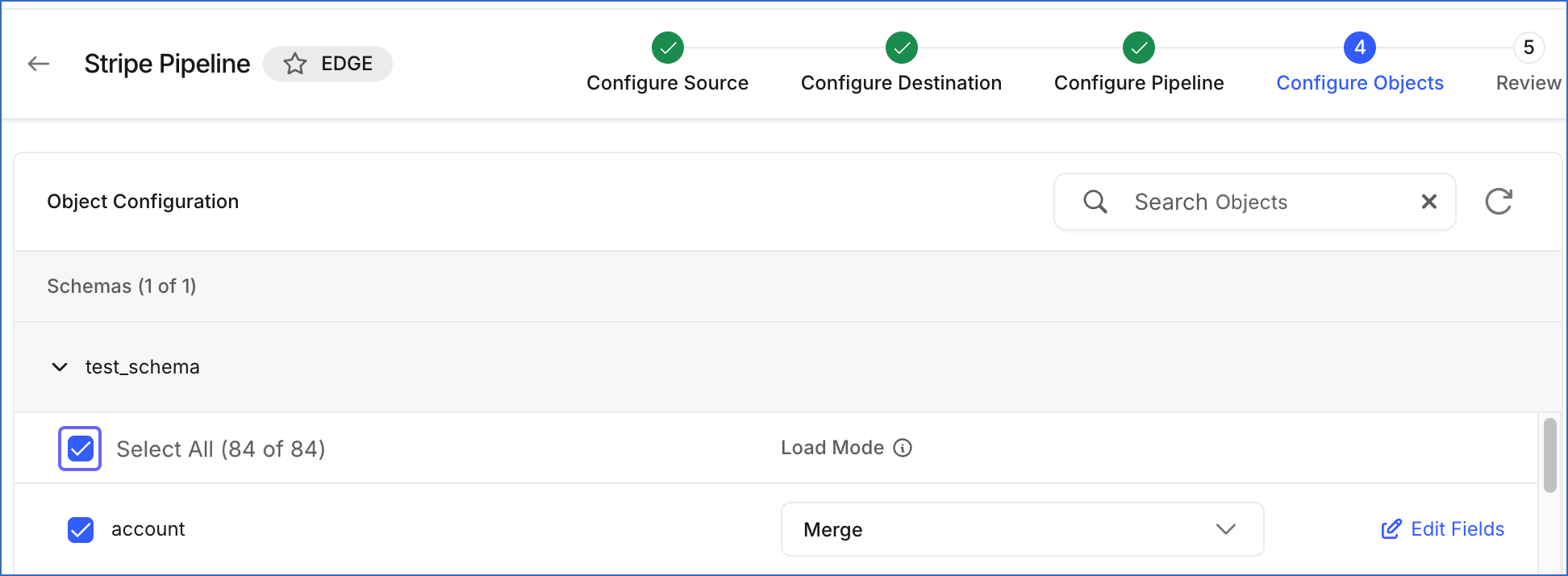This screenshot has width=1568, height=576.
Task: Open the Load Mode info icon
Action: coord(903,448)
